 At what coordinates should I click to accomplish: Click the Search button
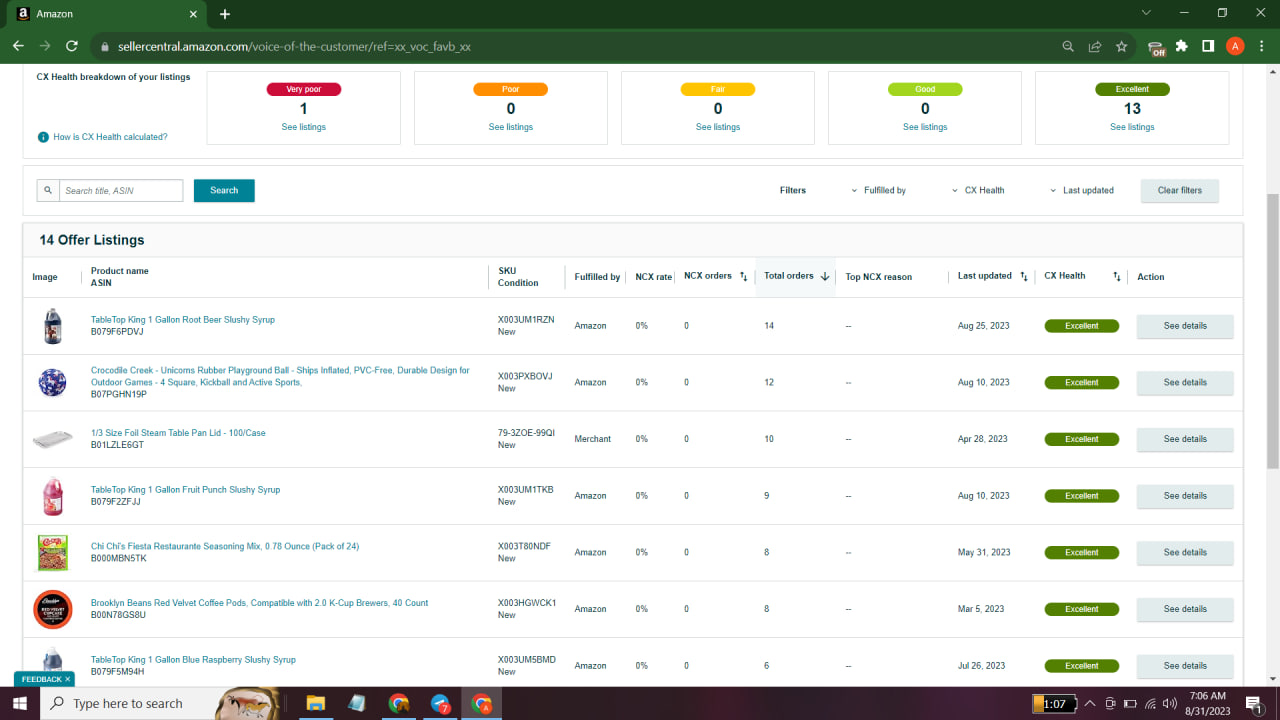click(224, 190)
